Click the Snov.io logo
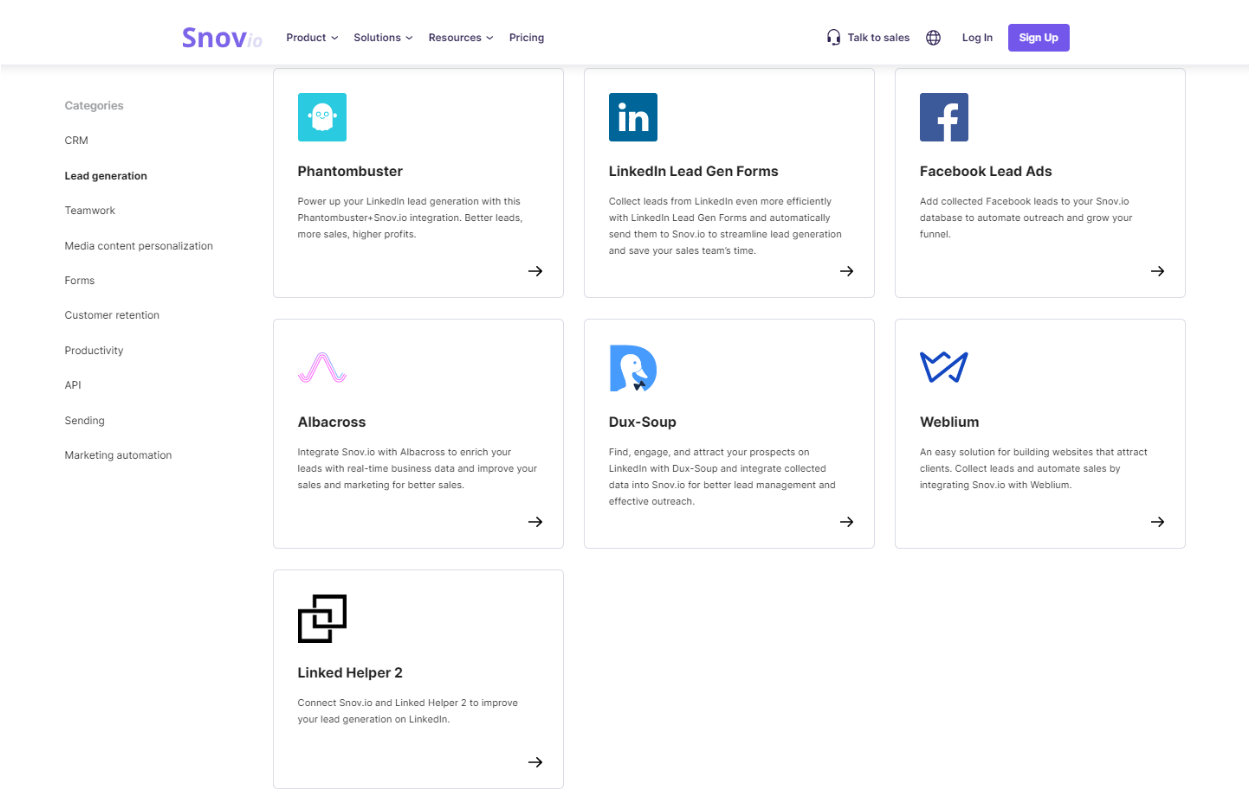1250x801 pixels. (222, 38)
